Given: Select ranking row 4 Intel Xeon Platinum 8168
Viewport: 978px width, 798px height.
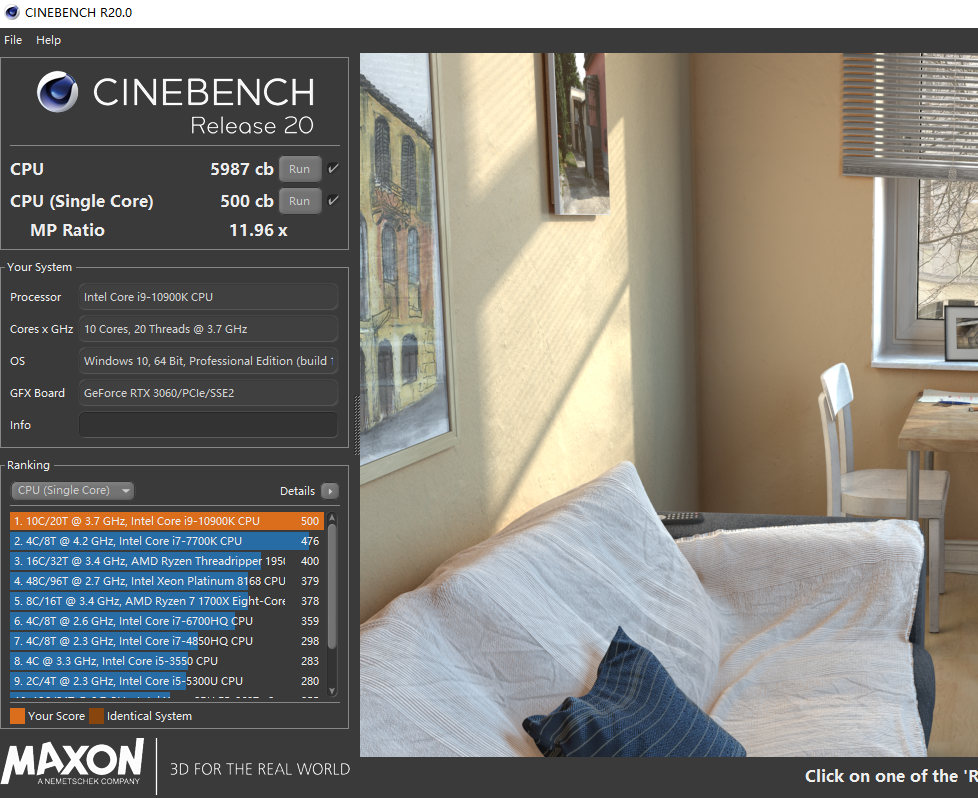Looking at the screenshot, I should (x=167, y=581).
